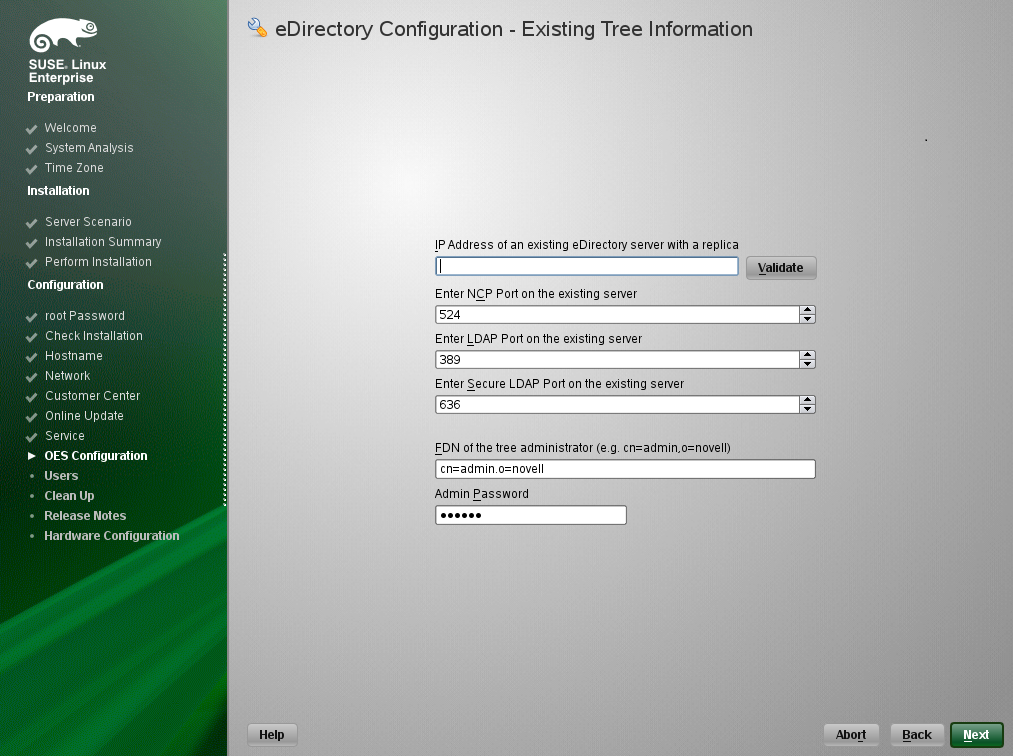Select the Check Installation step
The height and width of the screenshot is (756, 1013).
[94, 336]
